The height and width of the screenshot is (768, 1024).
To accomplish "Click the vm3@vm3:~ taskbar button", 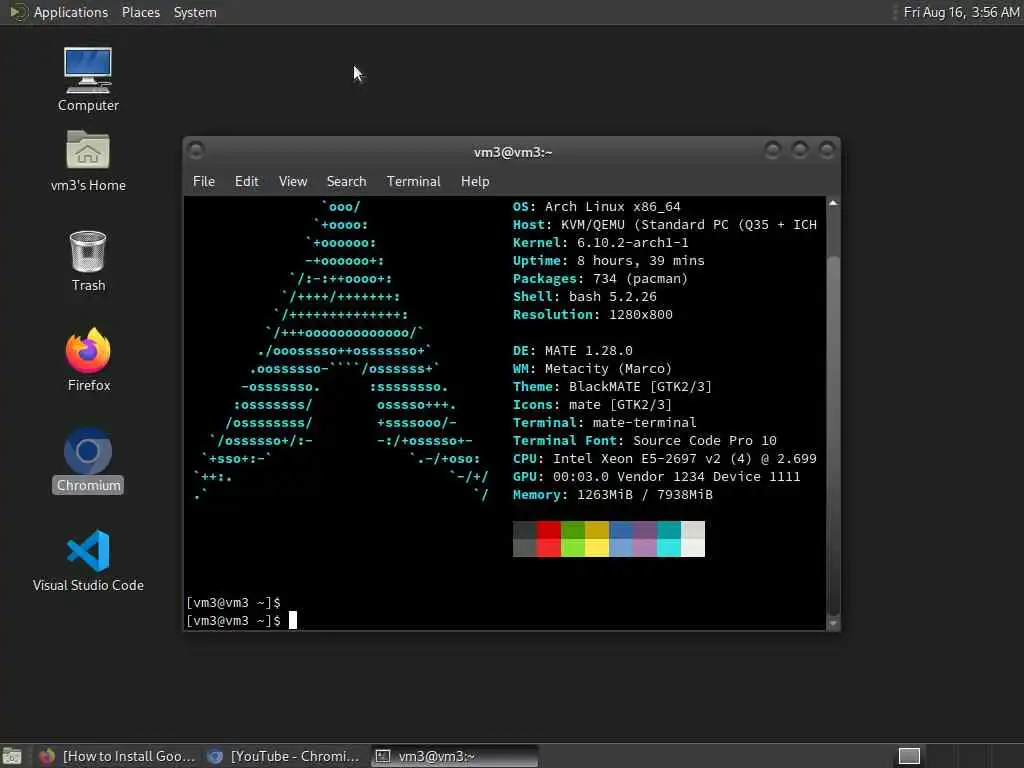I will (x=455, y=756).
